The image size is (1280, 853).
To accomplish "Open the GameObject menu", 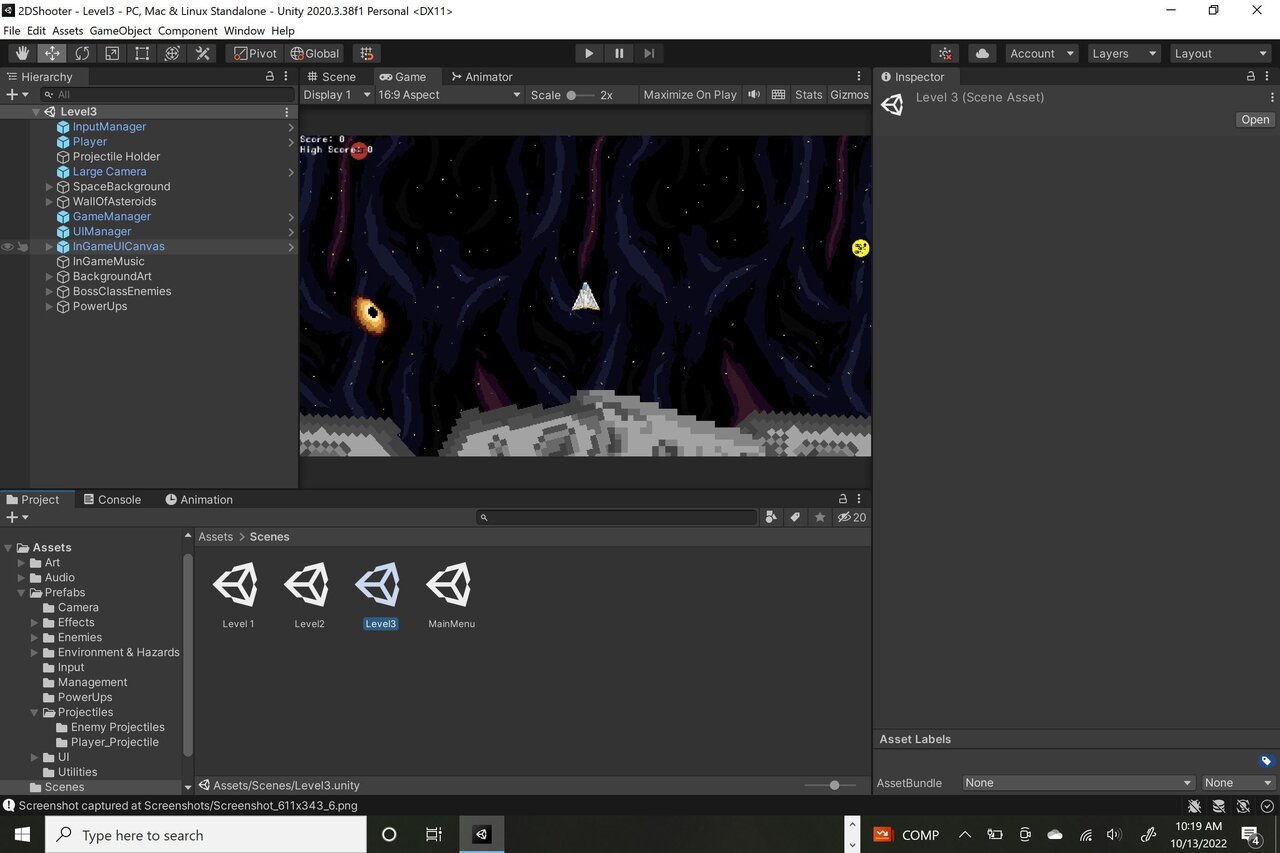I will click(x=121, y=31).
